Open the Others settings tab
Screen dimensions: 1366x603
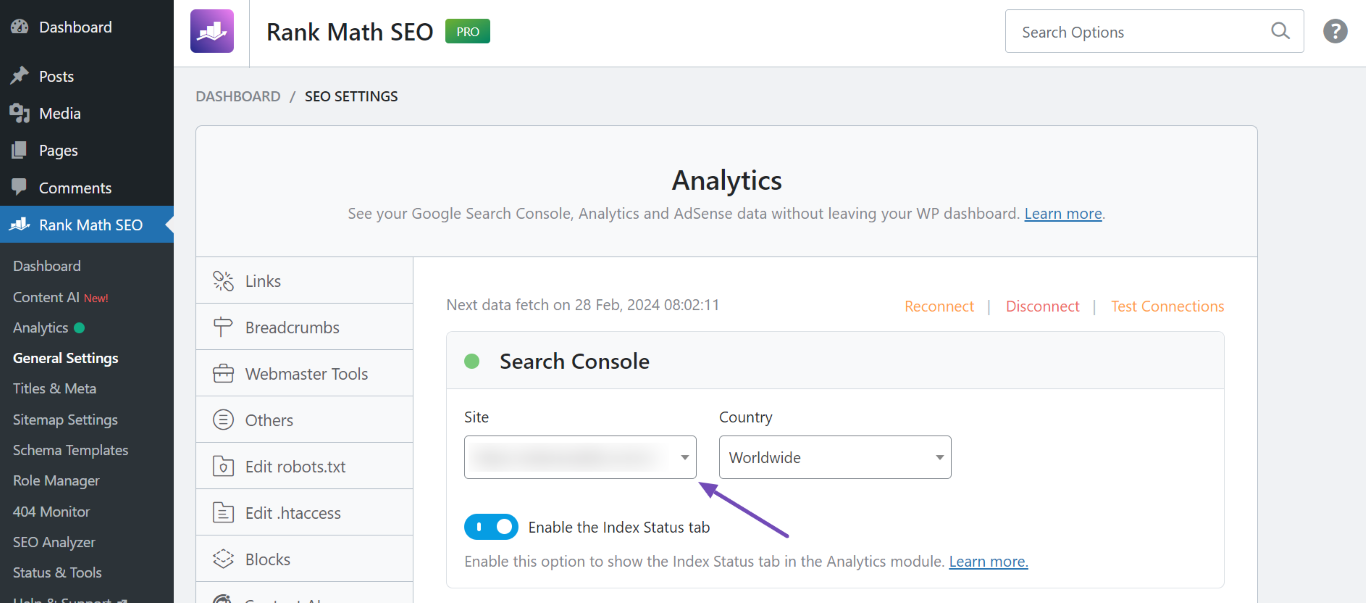point(304,420)
